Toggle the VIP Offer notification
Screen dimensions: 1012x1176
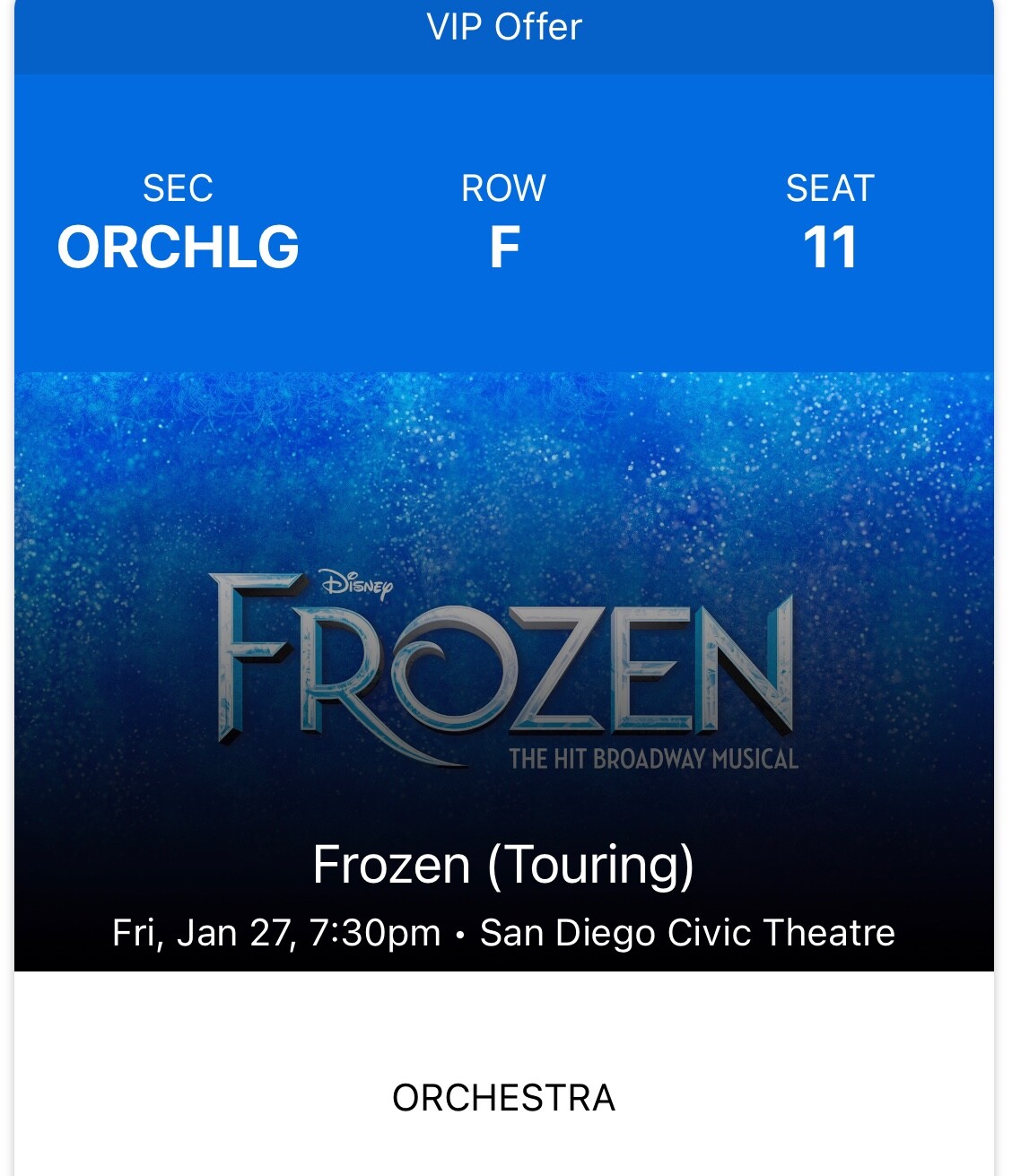coord(506,29)
